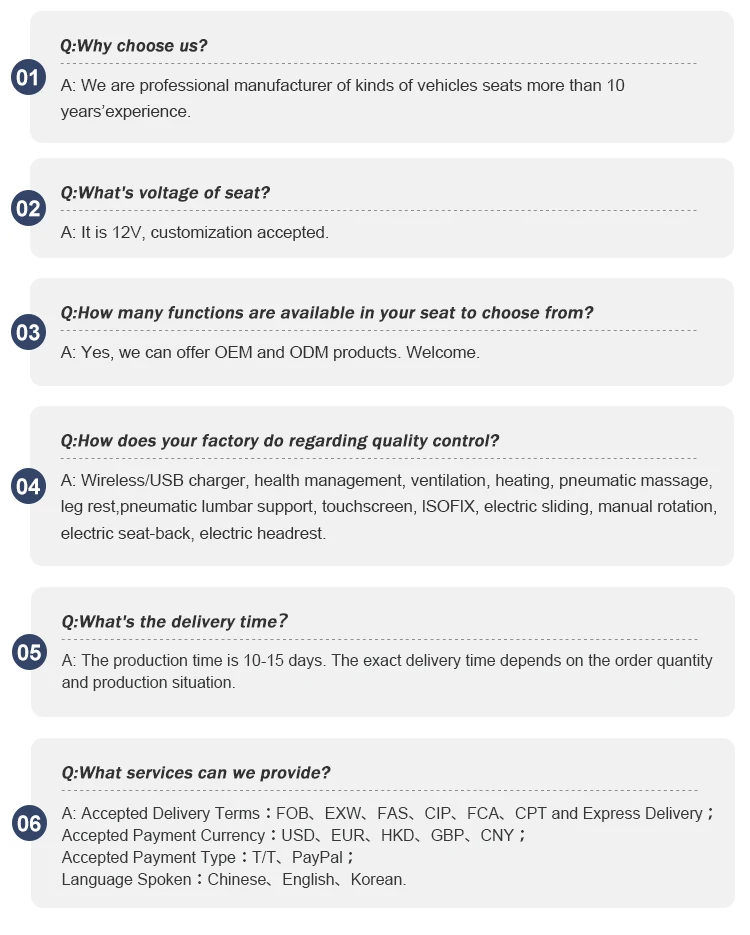Click the Language Spoken line
Viewport: 750px width, 935px height.
(234, 880)
